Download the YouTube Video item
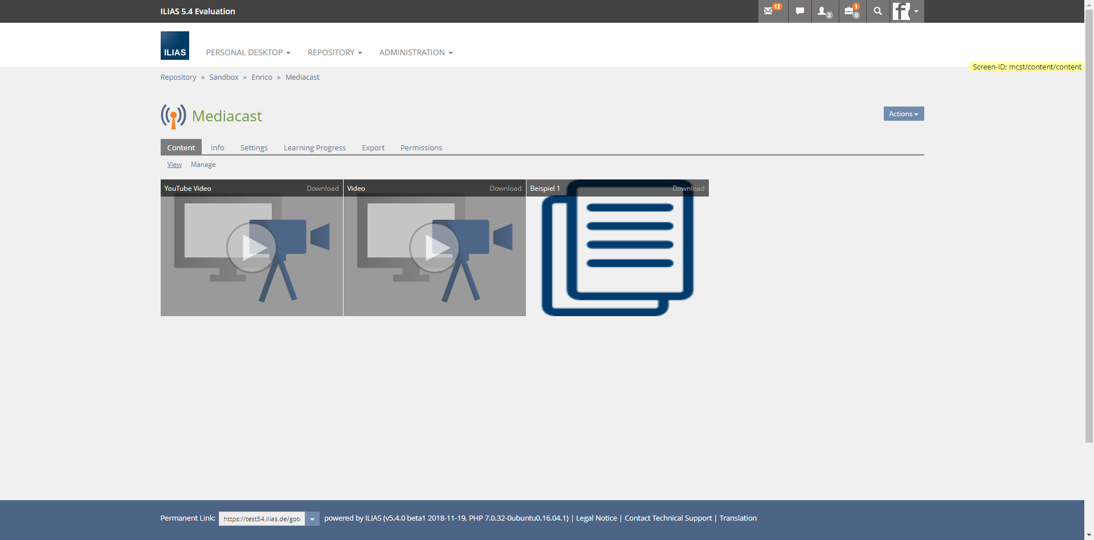 [x=322, y=188]
